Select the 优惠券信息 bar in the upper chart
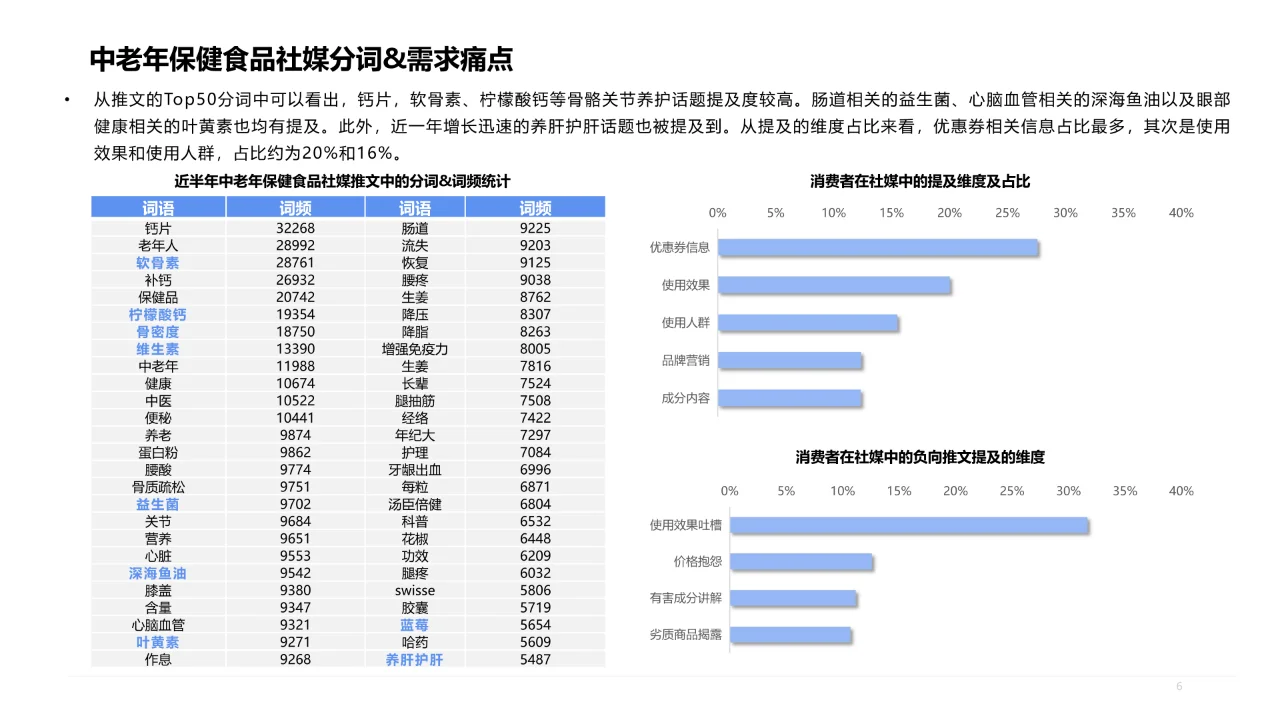Viewport: 1280px width, 720px height. pyautogui.click(x=877, y=247)
